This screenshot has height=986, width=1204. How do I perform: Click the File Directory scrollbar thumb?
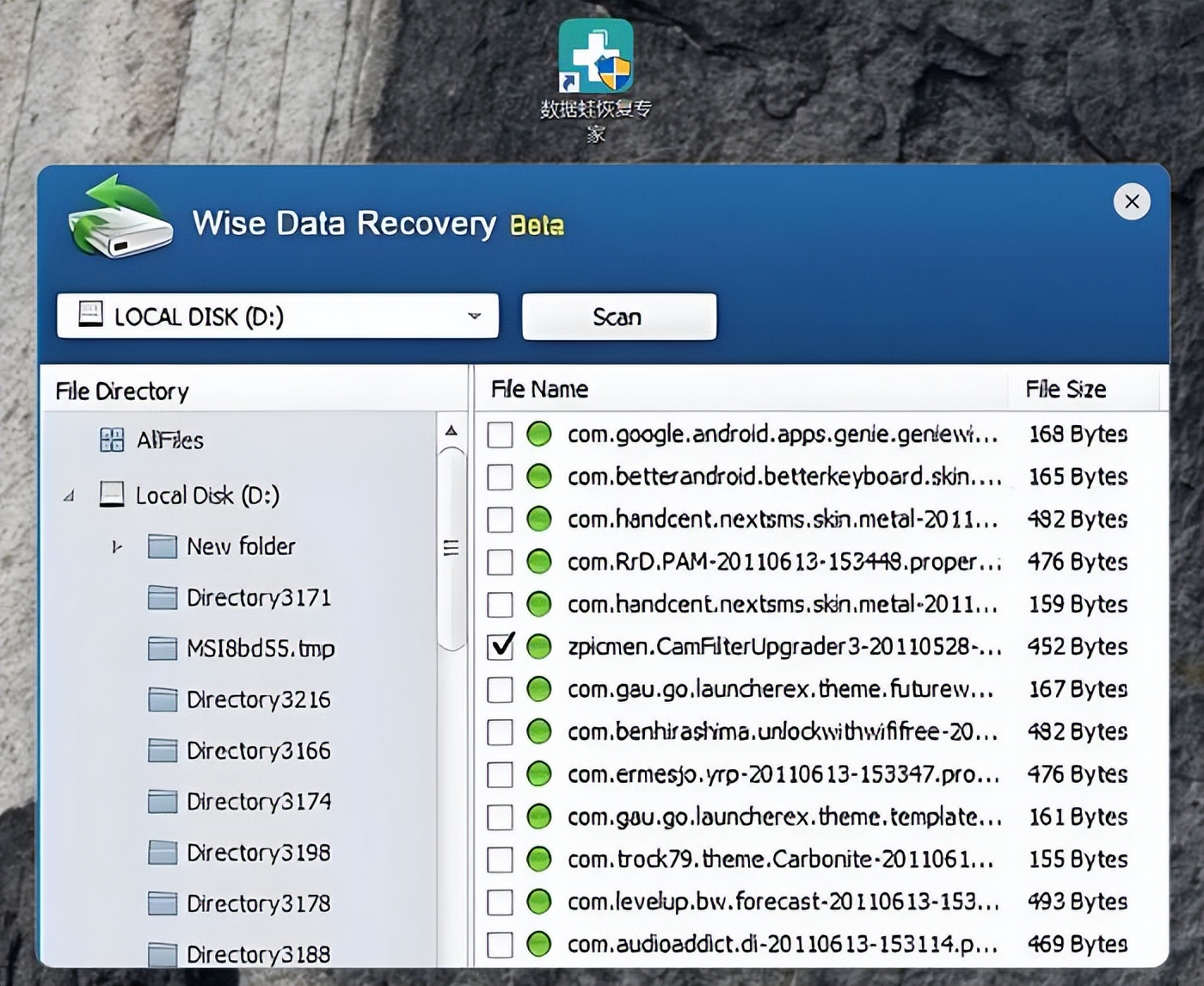[451, 548]
